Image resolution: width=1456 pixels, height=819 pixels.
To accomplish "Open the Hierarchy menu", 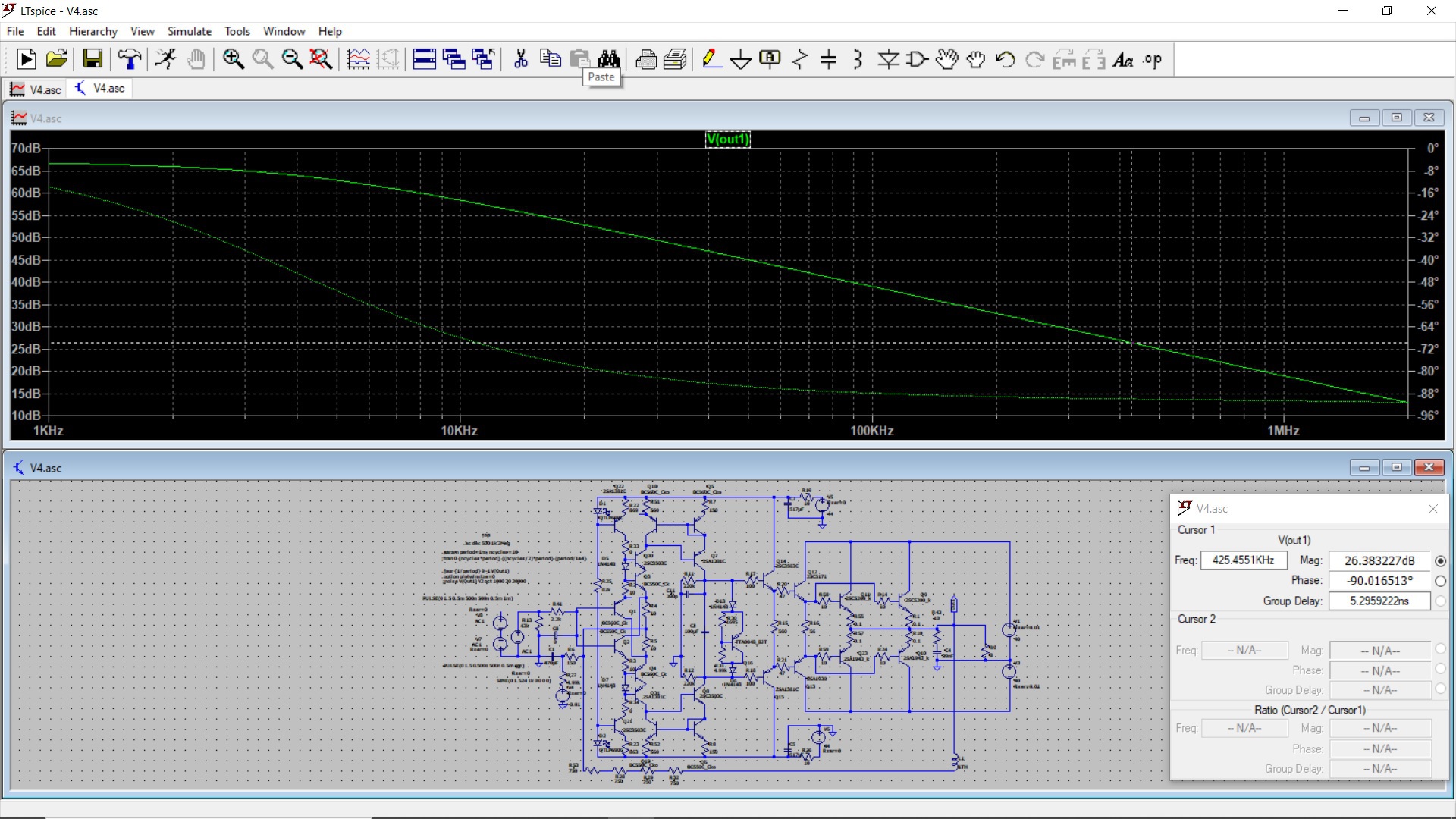I will [93, 31].
